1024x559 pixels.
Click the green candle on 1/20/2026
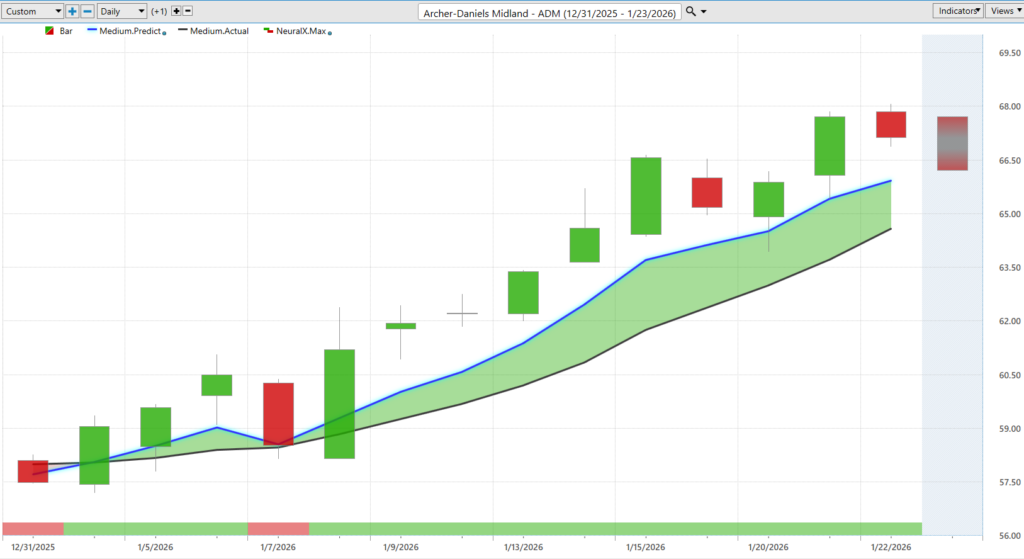point(769,199)
